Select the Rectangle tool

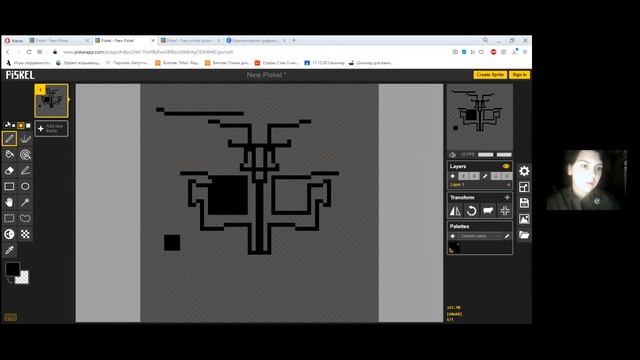tap(9, 186)
